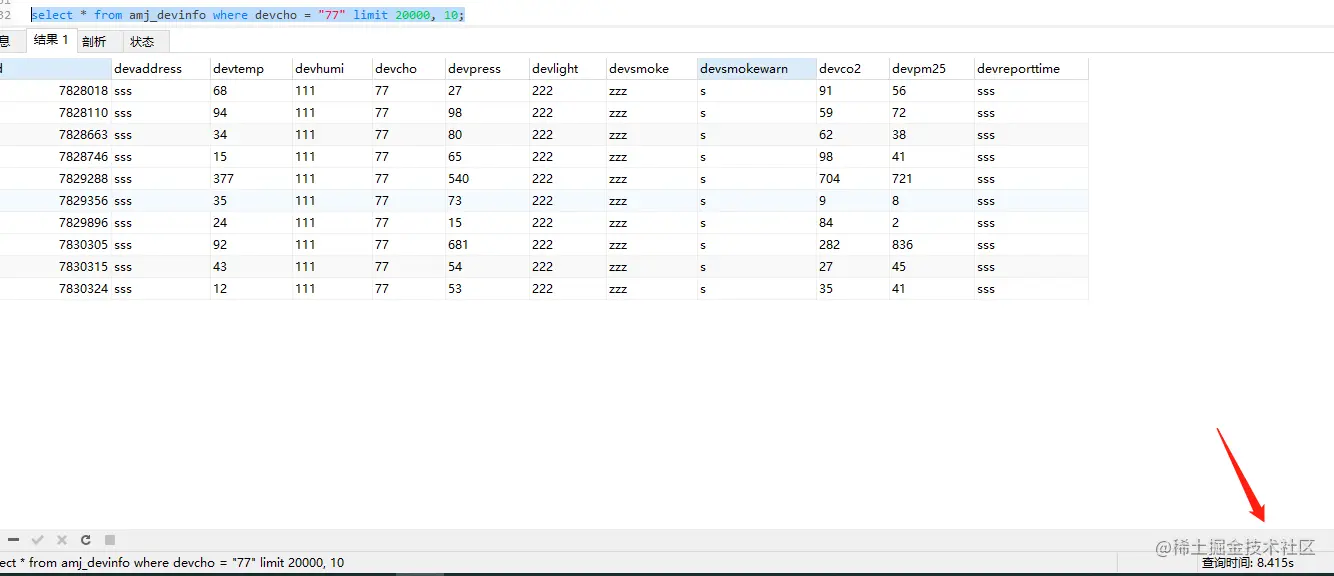The image size is (1334, 576).
Task: Click the devhumi column header
Action: (332, 69)
